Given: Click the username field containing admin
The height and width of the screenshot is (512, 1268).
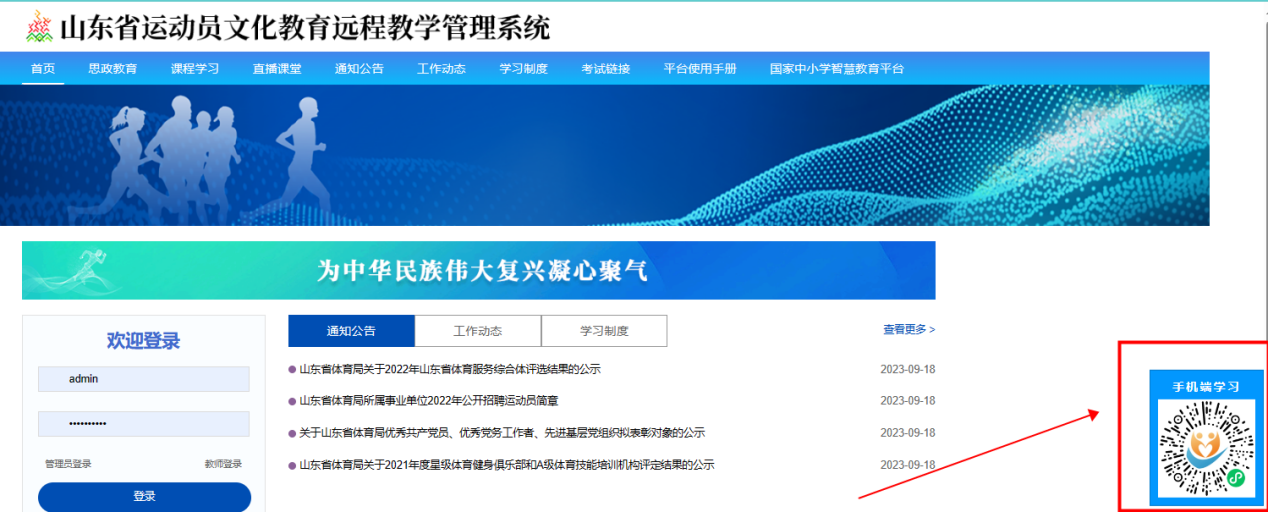Looking at the screenshot, I should coord(144,379).
